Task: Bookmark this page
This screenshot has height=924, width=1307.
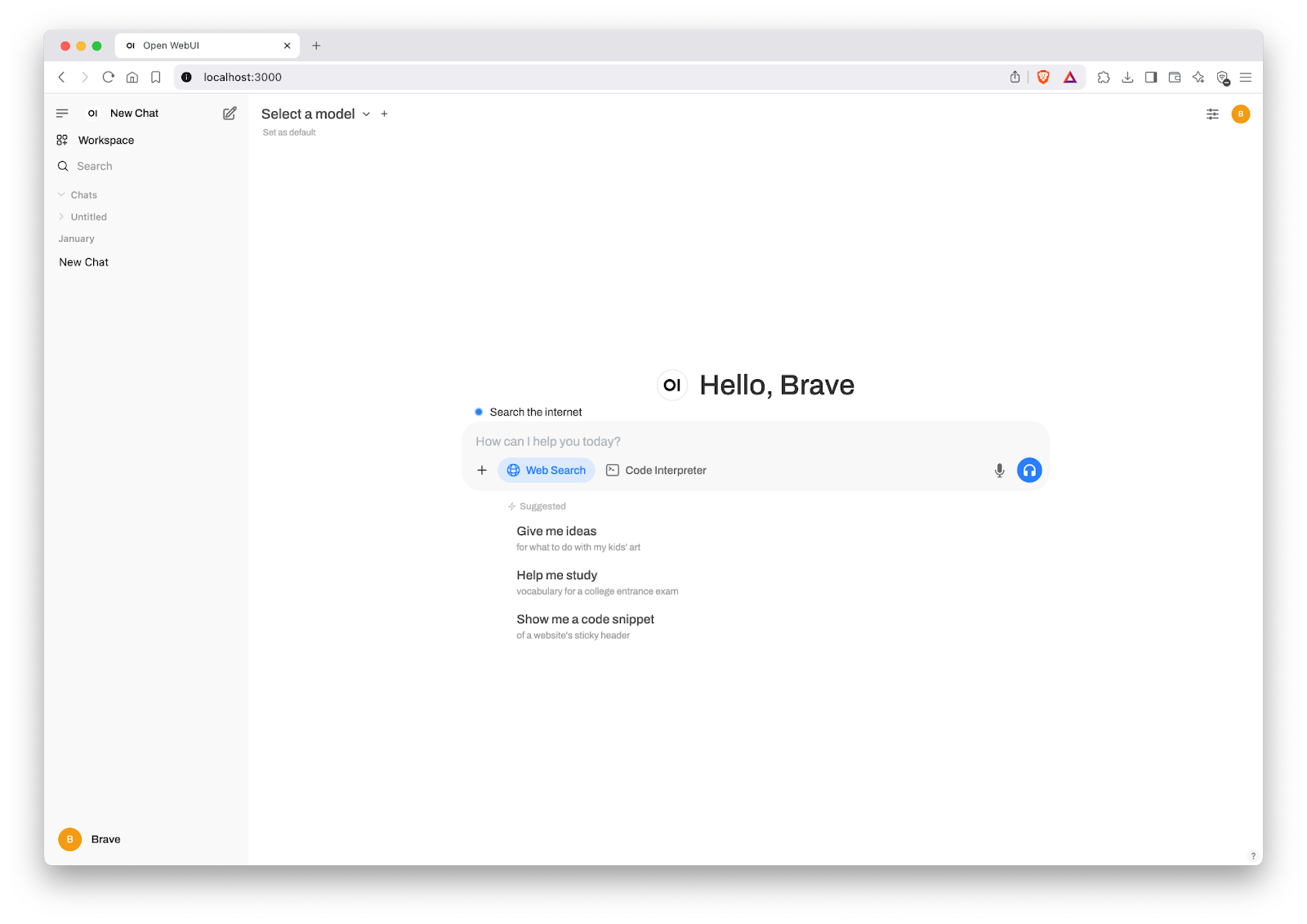Action: (x=156, y=77)
